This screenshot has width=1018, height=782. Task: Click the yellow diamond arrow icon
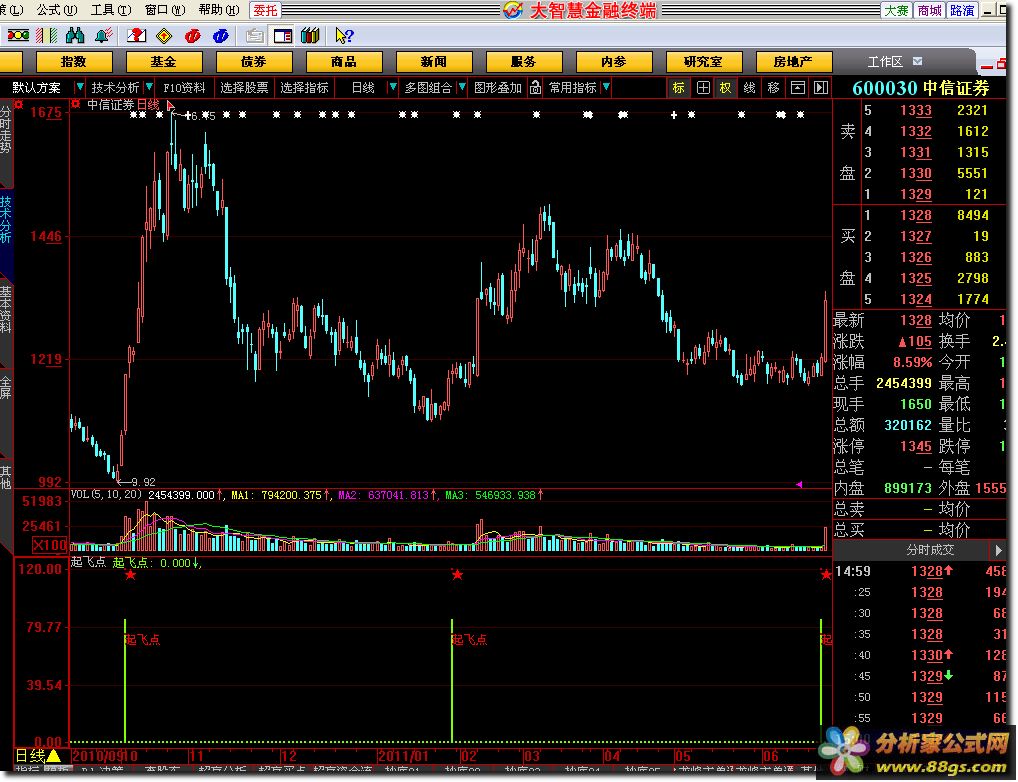164,36
